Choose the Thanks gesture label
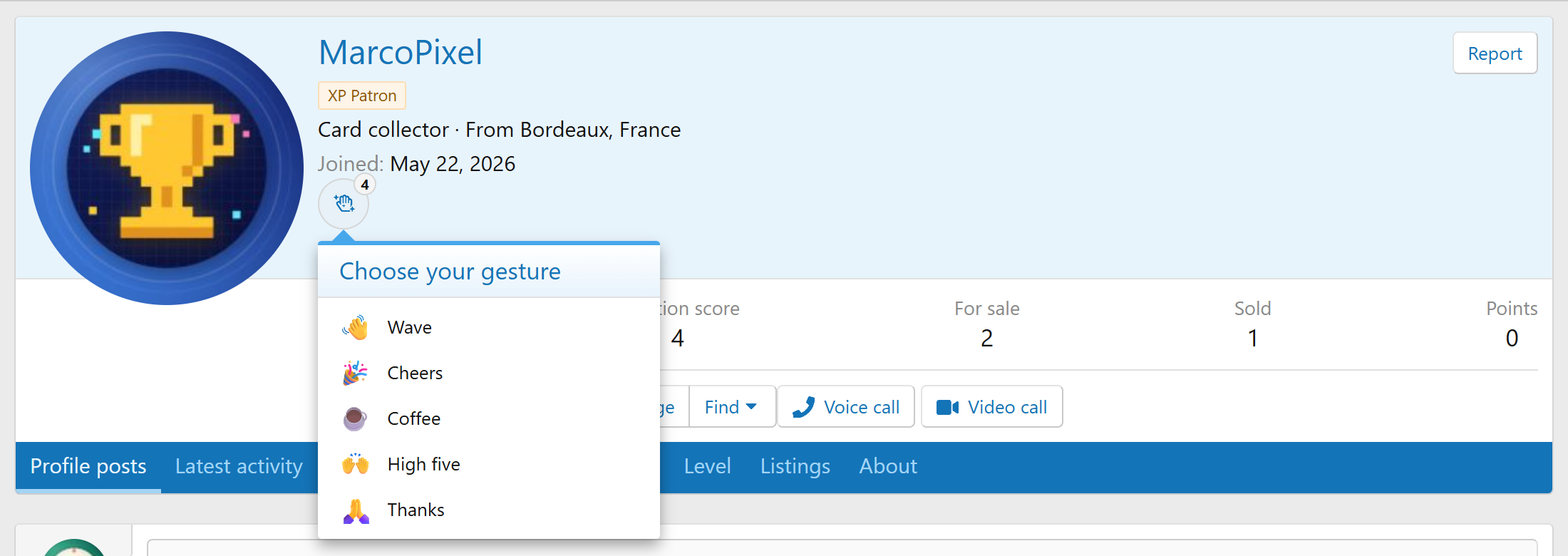Viewport: 1568px width, 556px height. pos(416,510)
